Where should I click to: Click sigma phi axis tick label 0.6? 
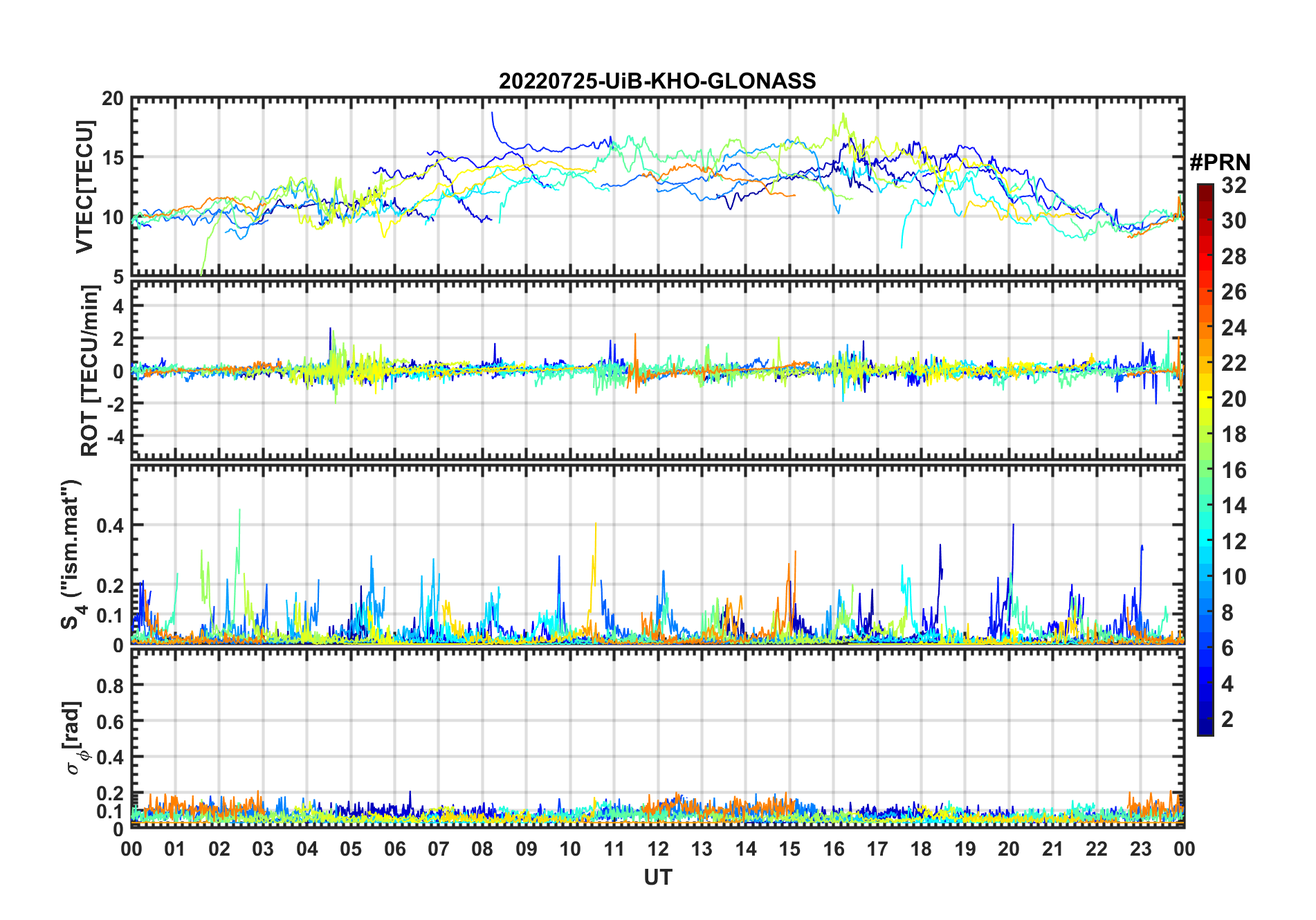coord(110,721)
